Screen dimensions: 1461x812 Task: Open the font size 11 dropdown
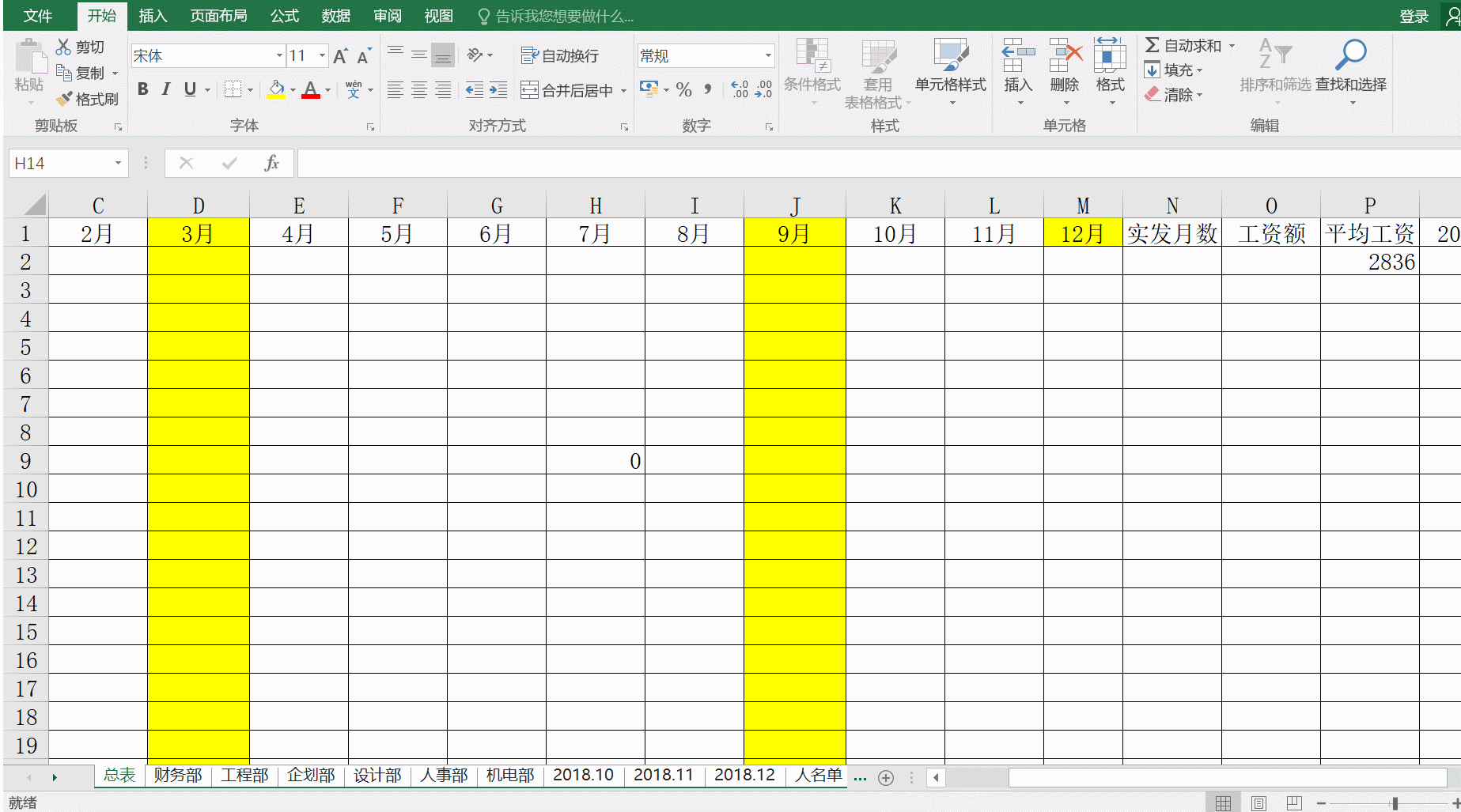[322, 55]
